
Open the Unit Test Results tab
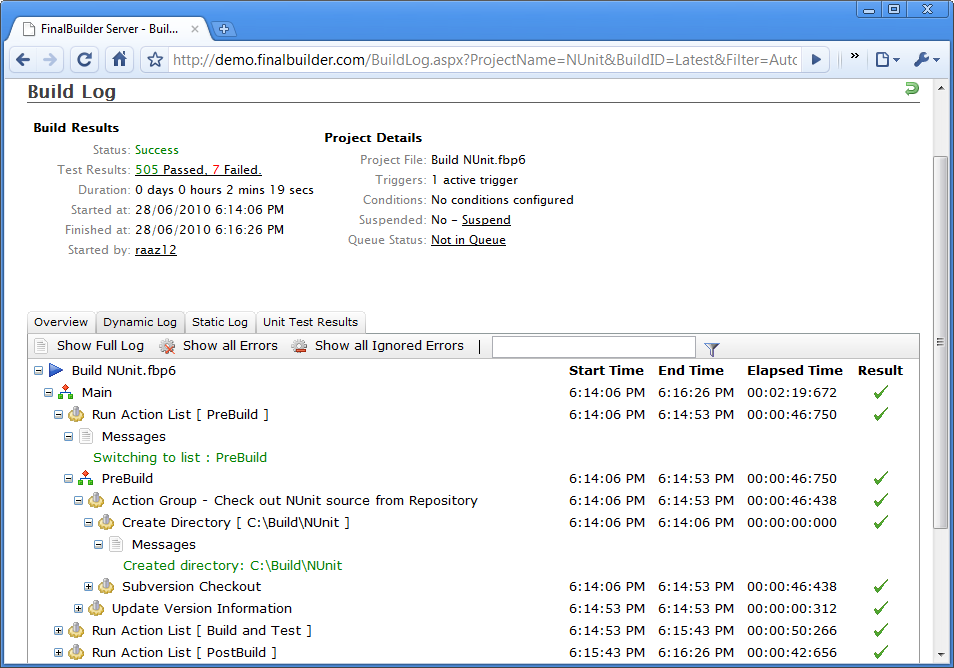coord(310,322)
